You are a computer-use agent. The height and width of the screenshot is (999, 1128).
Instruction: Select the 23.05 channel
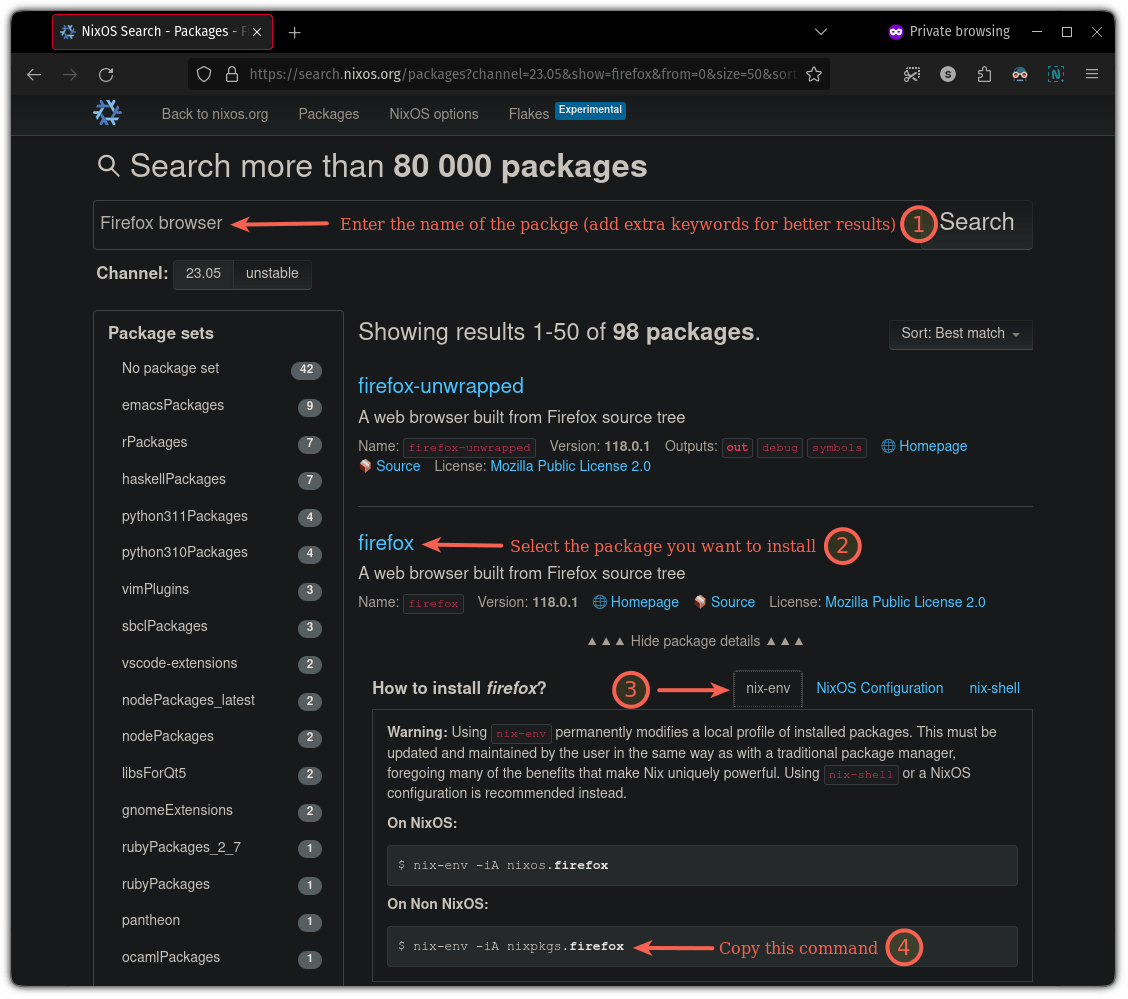pyautogui.click(x=204, y=274)
